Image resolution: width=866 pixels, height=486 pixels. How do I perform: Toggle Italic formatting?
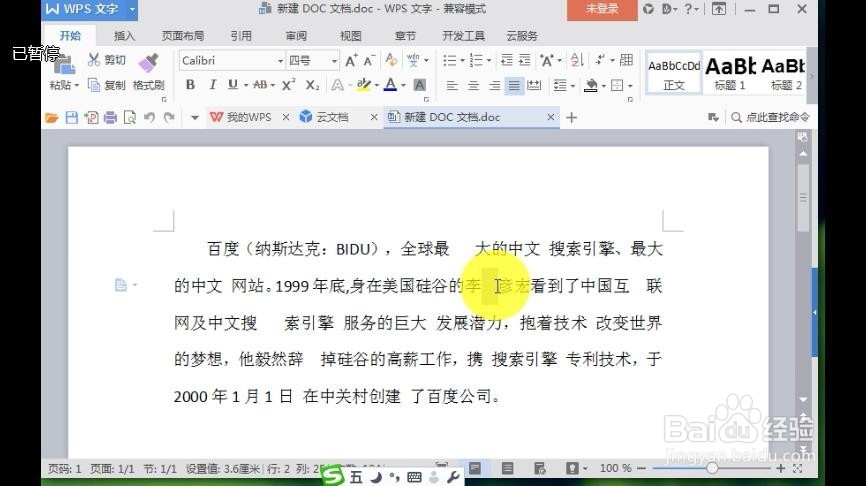coord(212,84)
